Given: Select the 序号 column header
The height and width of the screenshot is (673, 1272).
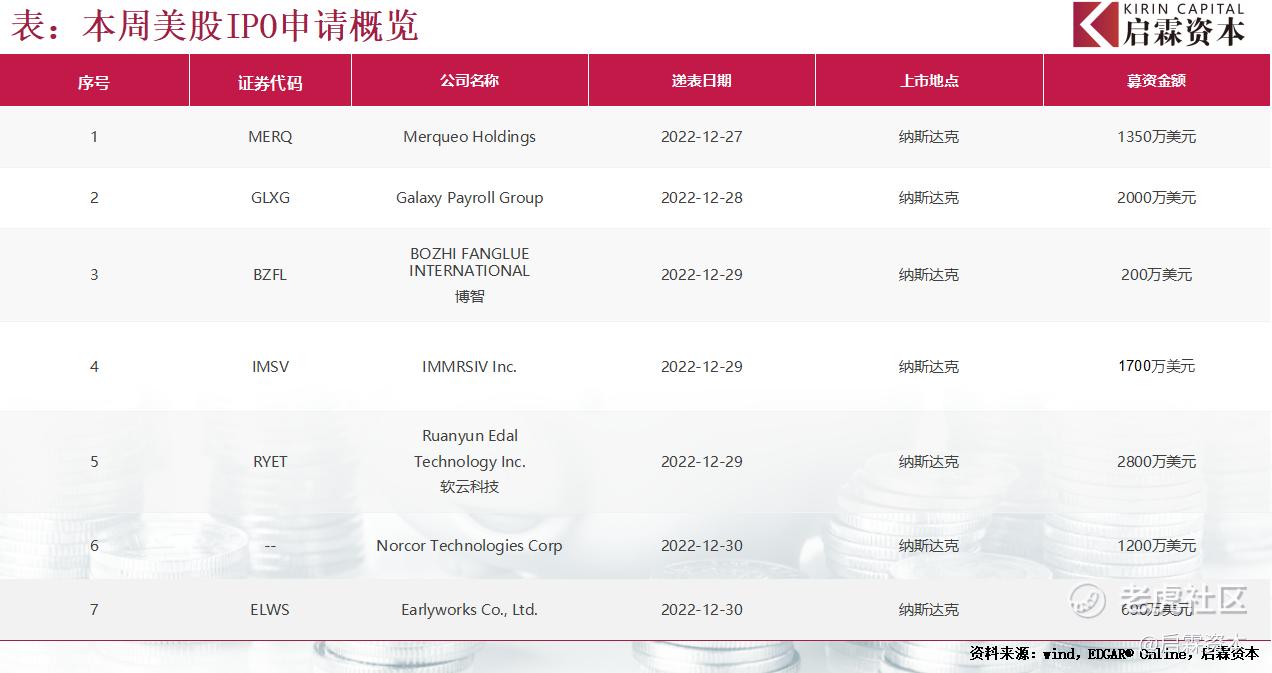Looking at the screenshot, I should [94, 82].
